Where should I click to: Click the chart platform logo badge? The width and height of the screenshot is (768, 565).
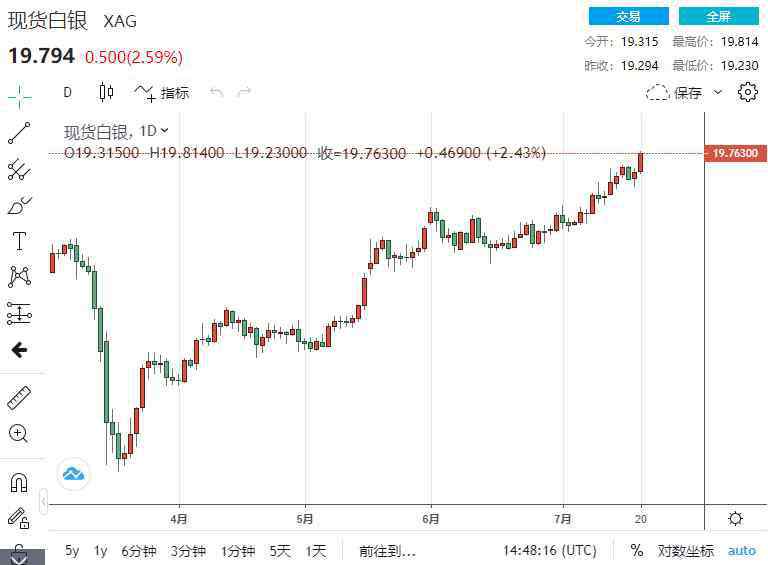tap(73, 474)
